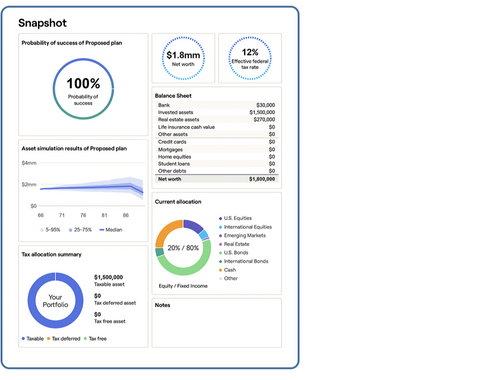Click the $30,000 Bank value

coord(266,105)
